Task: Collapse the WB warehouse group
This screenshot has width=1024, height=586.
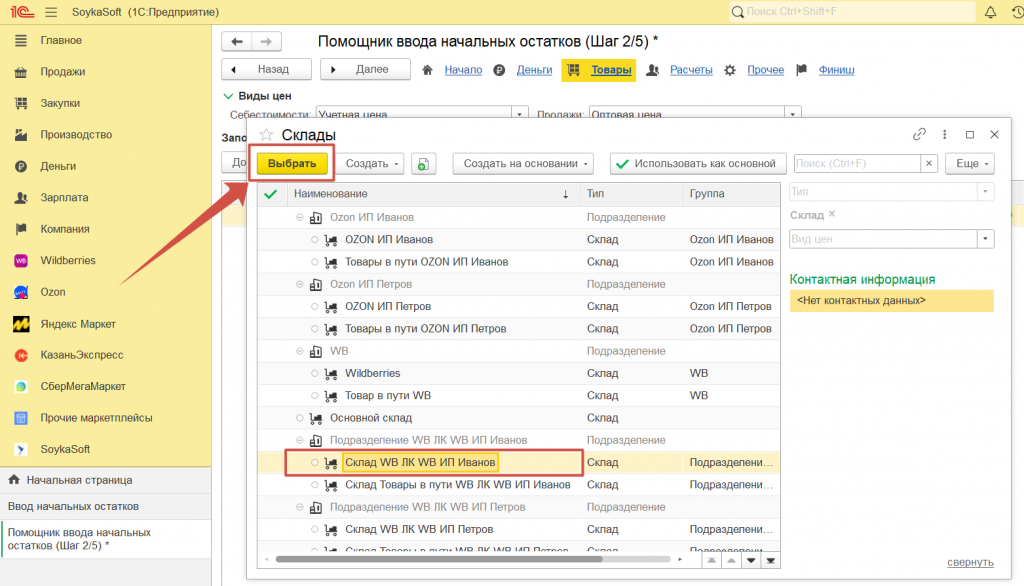Action: (298, 351)
